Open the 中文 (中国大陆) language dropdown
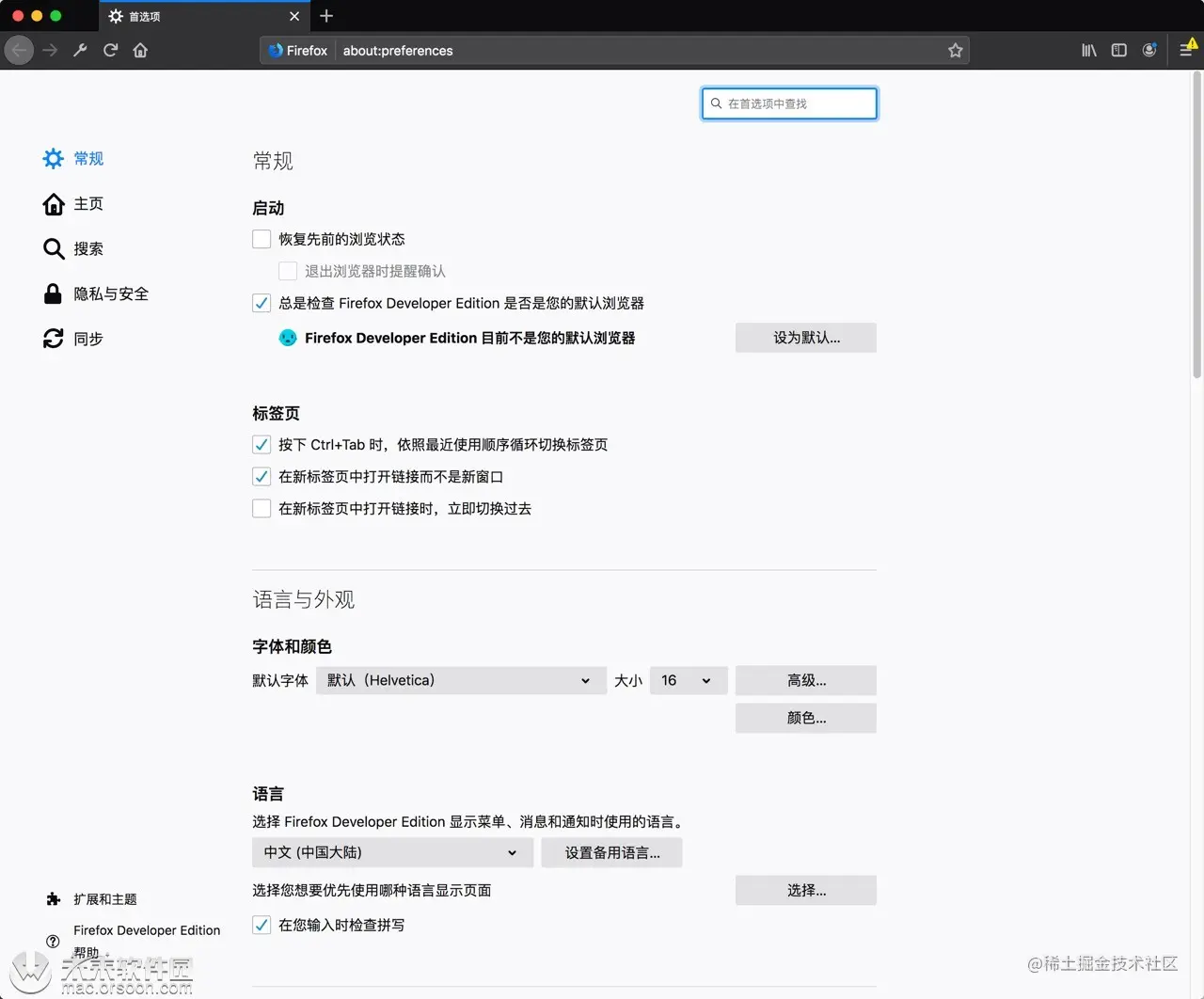1204x999 pixels. coord(392,852)
